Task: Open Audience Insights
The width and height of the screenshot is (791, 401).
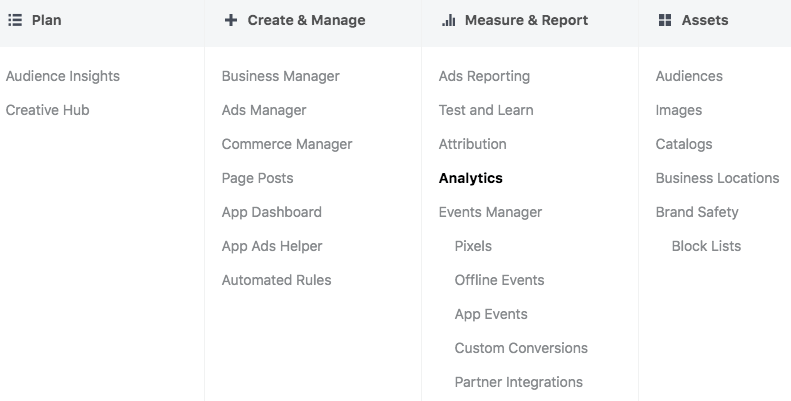Action: (63, 76)
